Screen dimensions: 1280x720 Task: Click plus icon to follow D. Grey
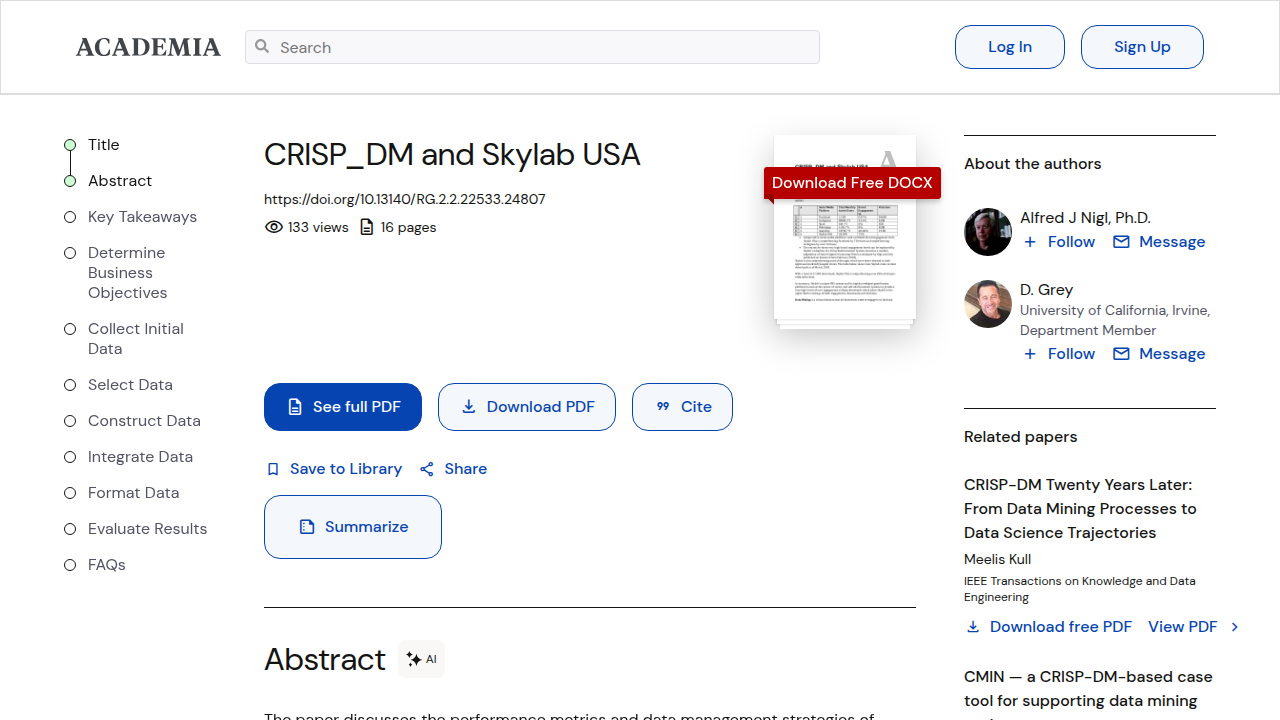(x=1030, y=354)
